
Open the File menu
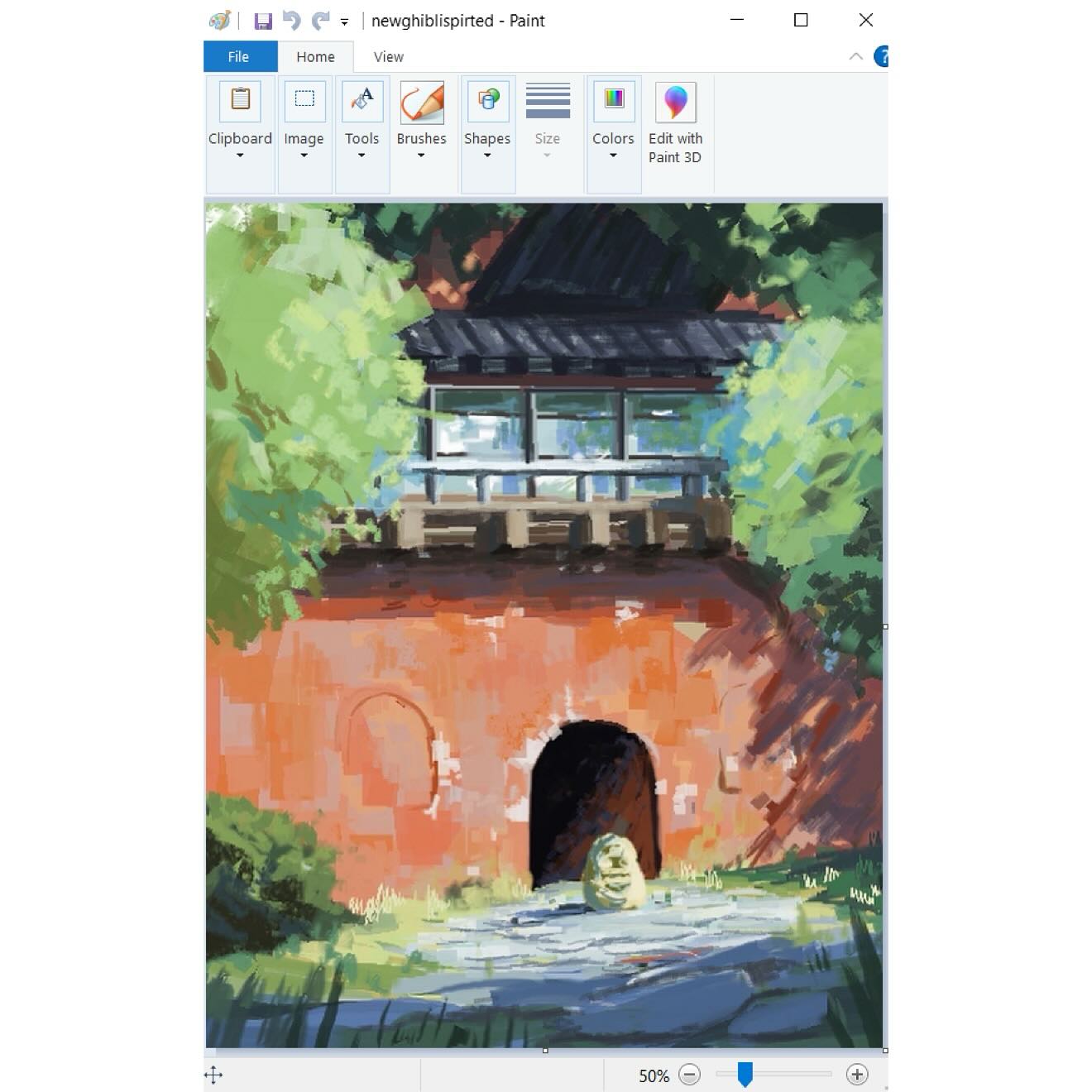[x=238, y=57]
